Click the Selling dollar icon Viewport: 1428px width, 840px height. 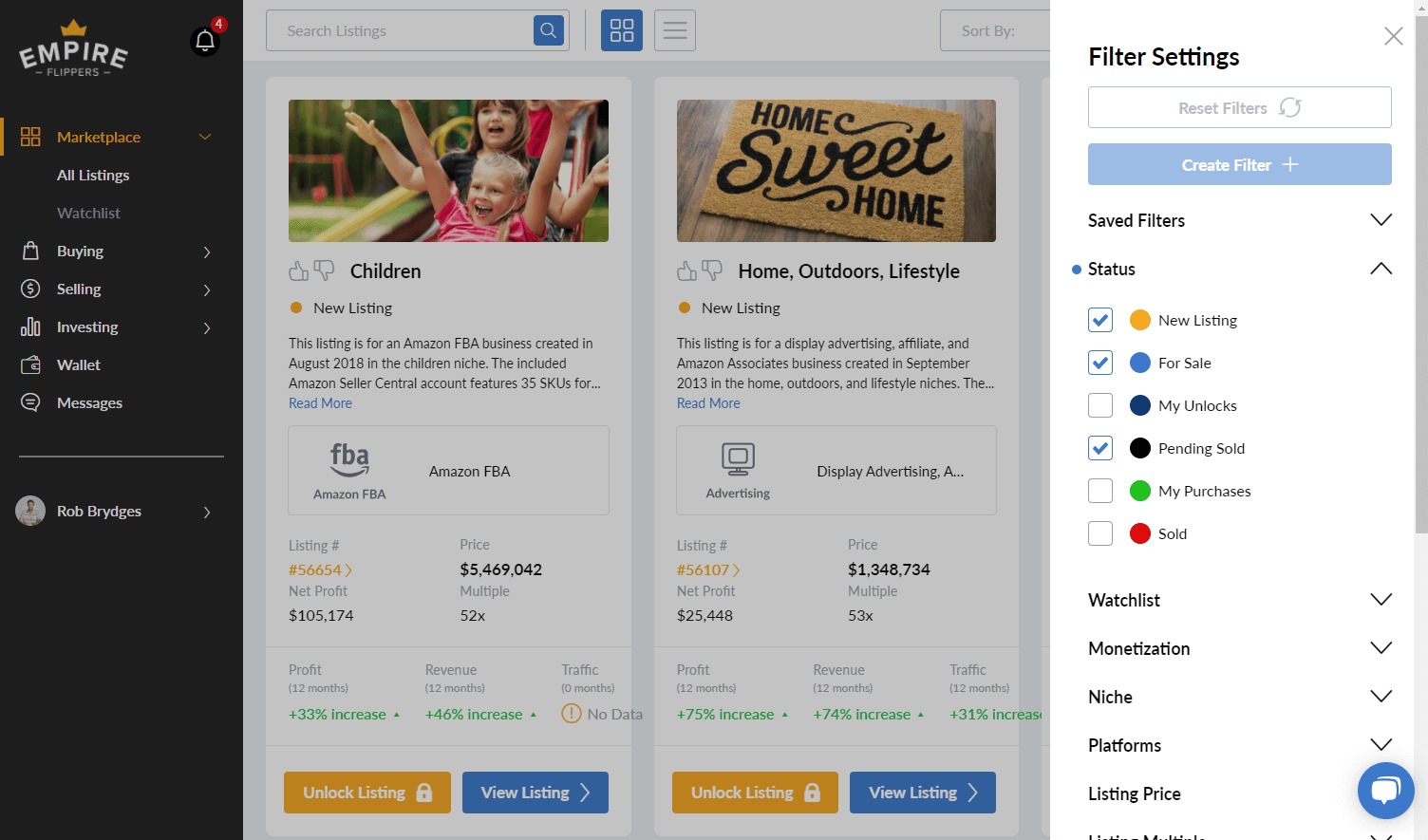30,289
